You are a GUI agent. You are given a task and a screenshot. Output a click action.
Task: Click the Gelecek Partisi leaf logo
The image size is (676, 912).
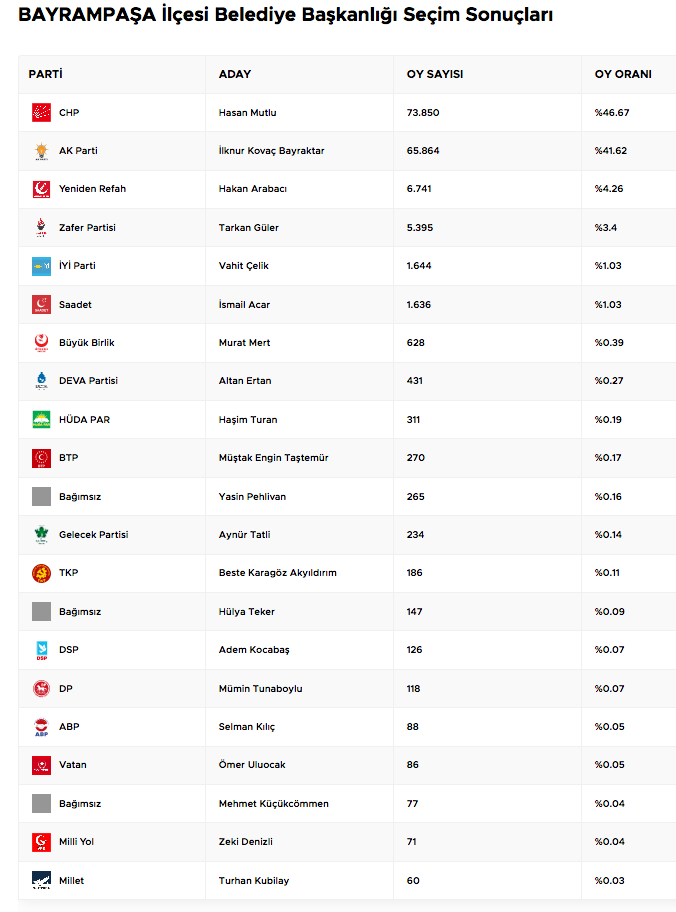click(41, 535)
